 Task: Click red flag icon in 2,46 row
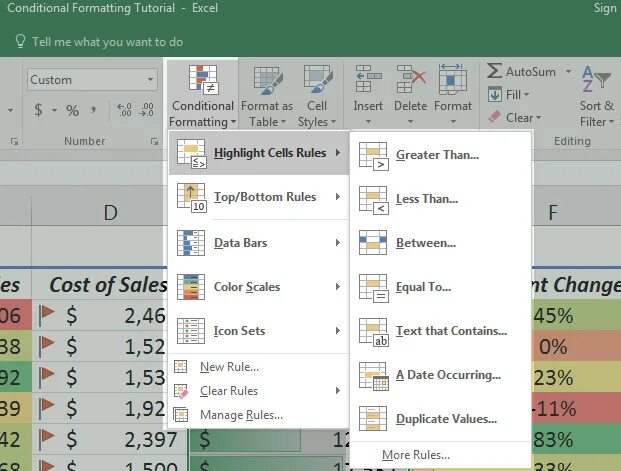click(47, 315)
